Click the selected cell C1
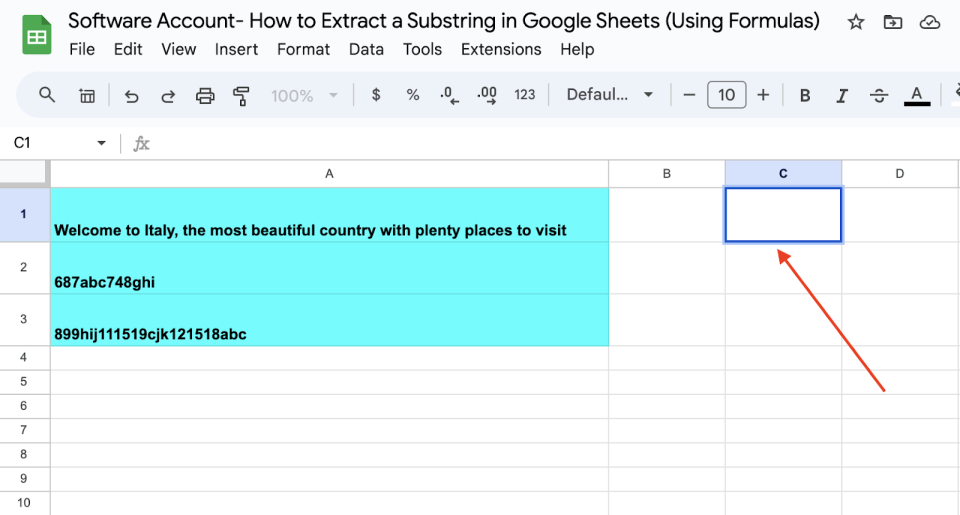 [x=783, y=215]
